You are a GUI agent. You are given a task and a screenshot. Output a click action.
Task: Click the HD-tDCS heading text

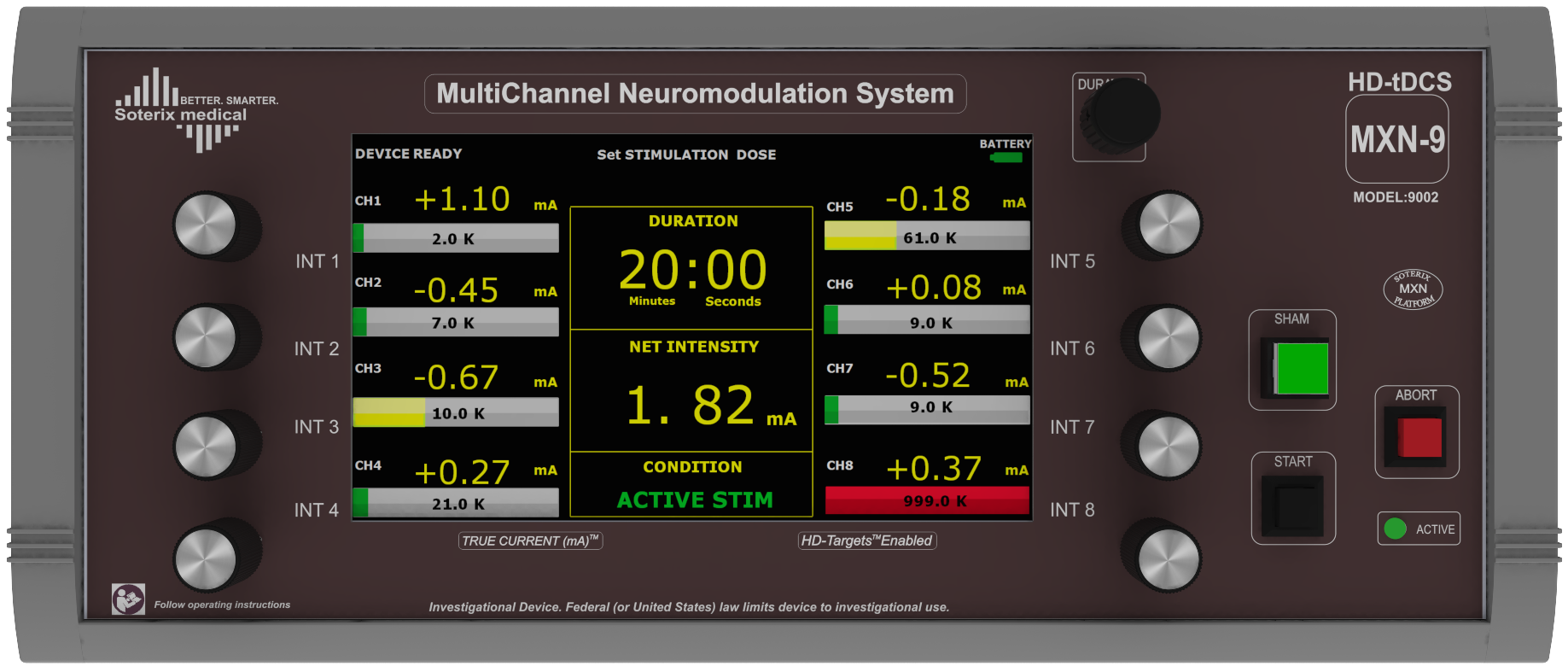(x=1399, y=82)
